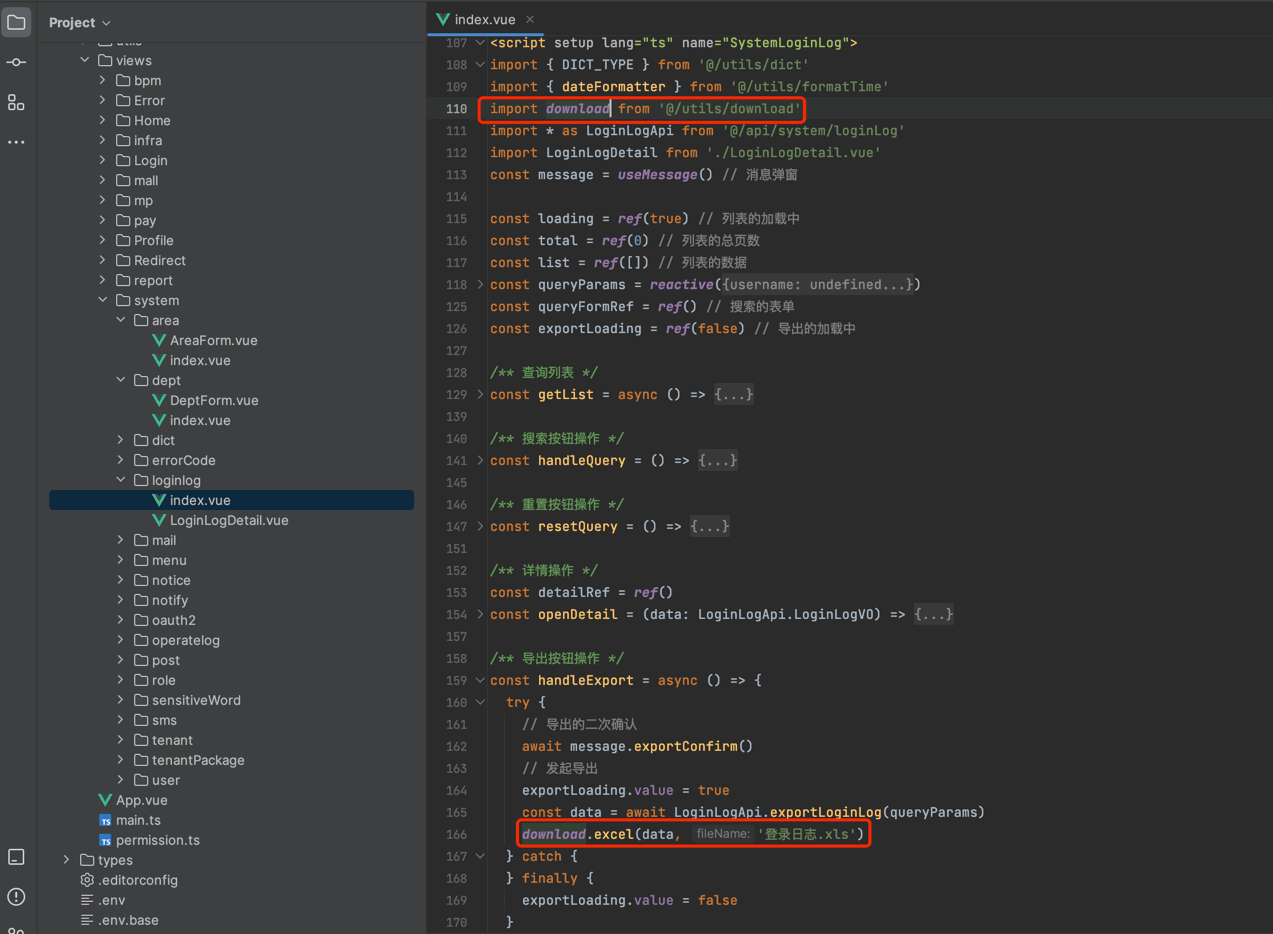This screenshot has height=934, width=1273.
Task: Open AreaForm.vue file
Action: pyautogui.click(x=213, y=340)
